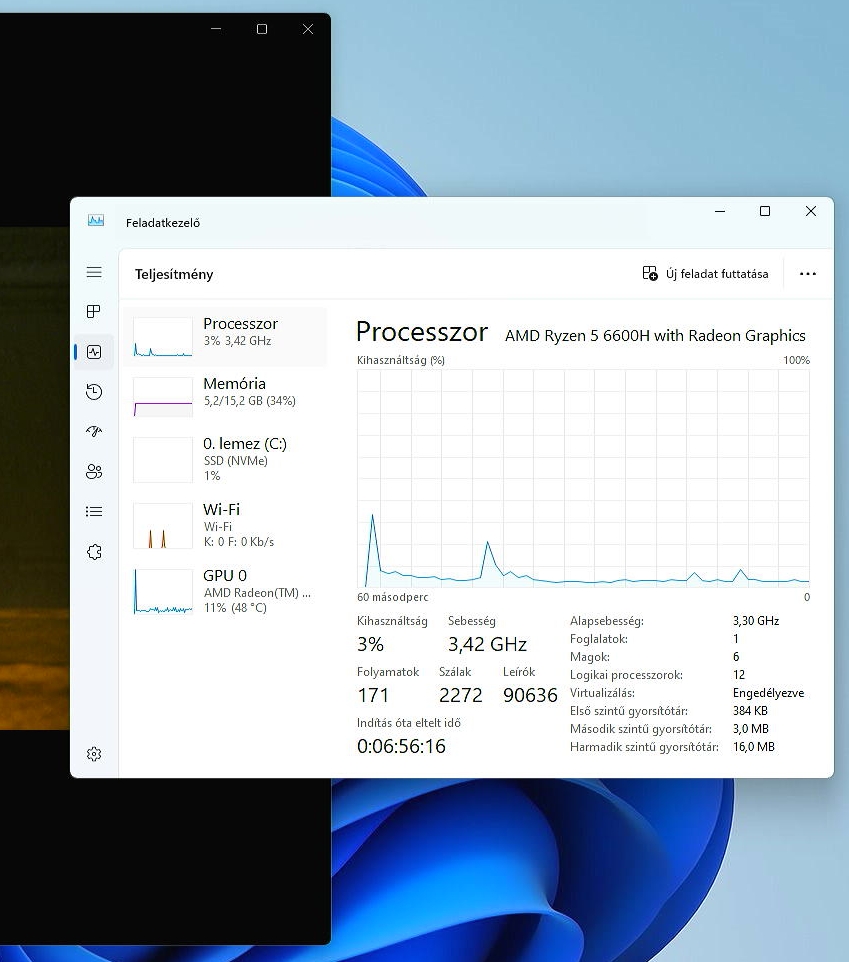Open the hamburger navigation menu
The width and height of the screenshot is (849, 962).
coord(94,272)
